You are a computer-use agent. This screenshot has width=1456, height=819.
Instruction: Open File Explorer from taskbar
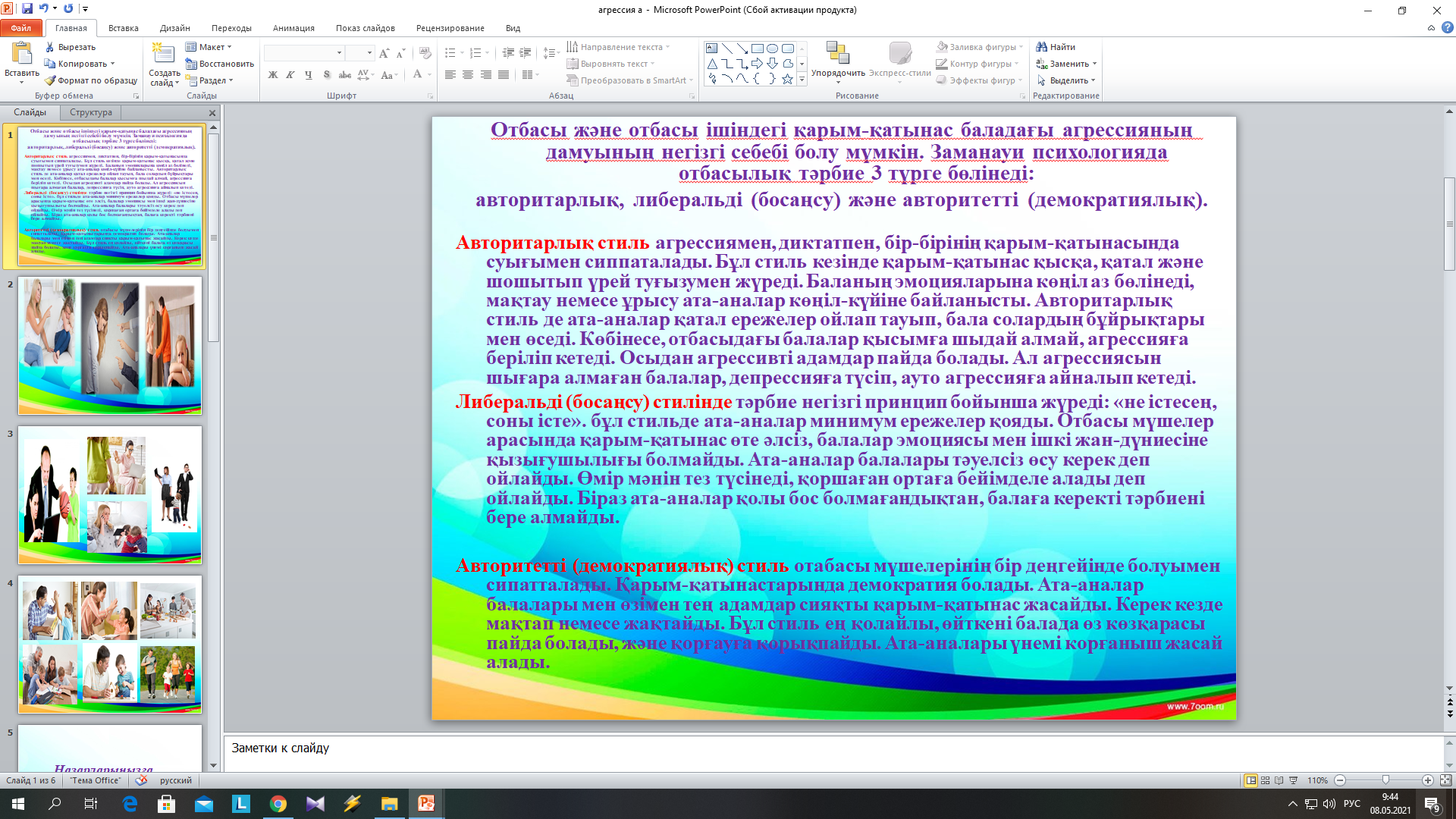[x=389, y=804]
